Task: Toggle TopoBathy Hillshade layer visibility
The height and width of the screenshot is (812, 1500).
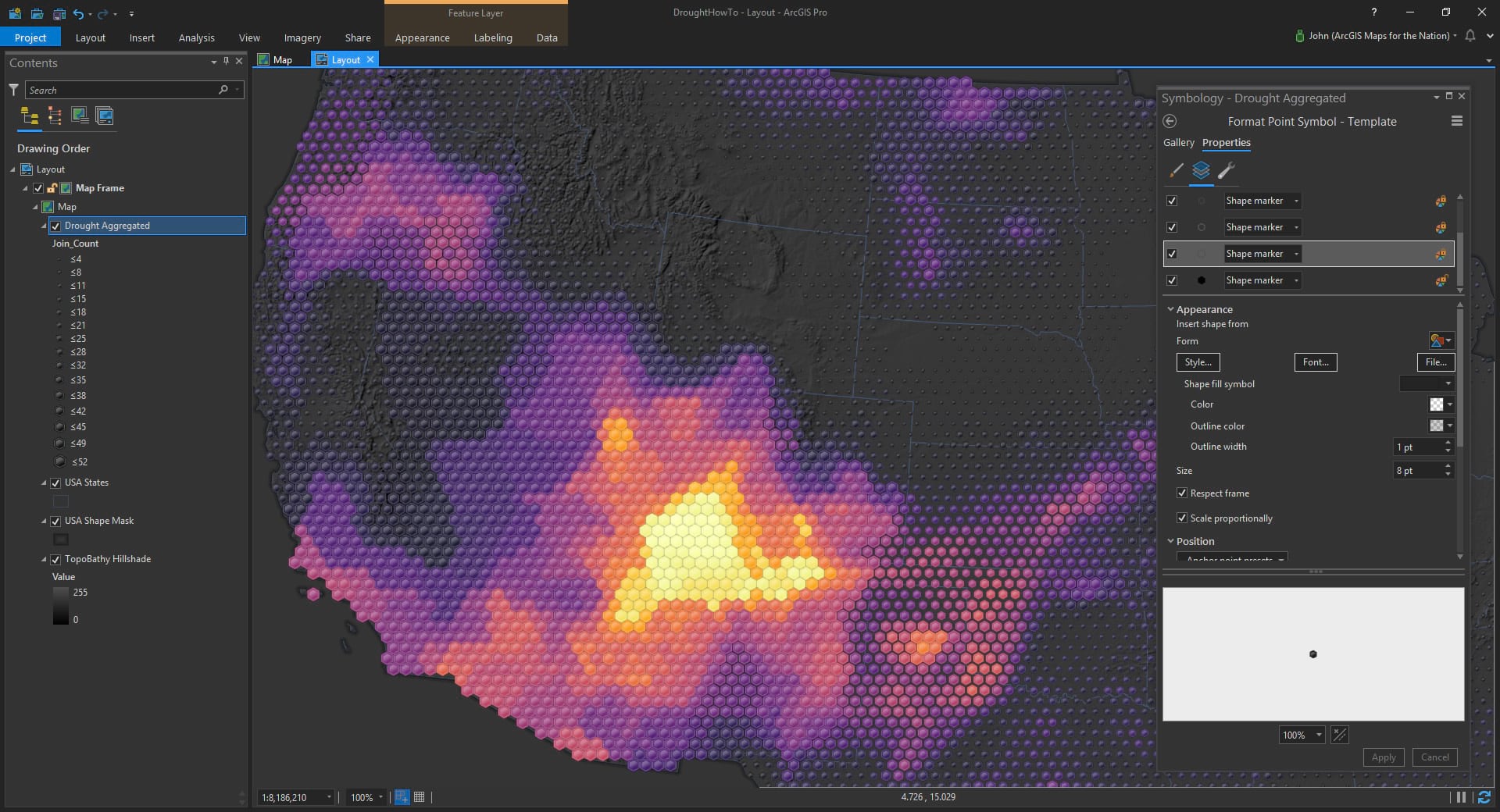Action: [x=55, y=560]
